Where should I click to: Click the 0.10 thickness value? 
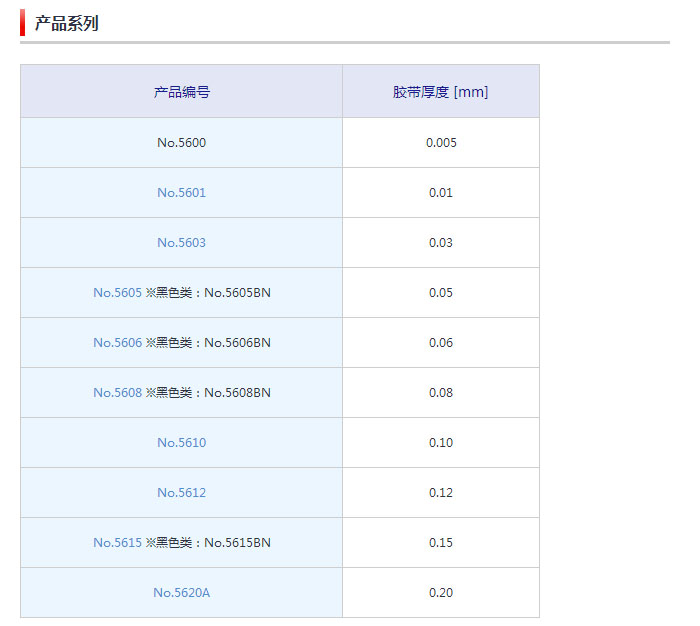point(440,442)
